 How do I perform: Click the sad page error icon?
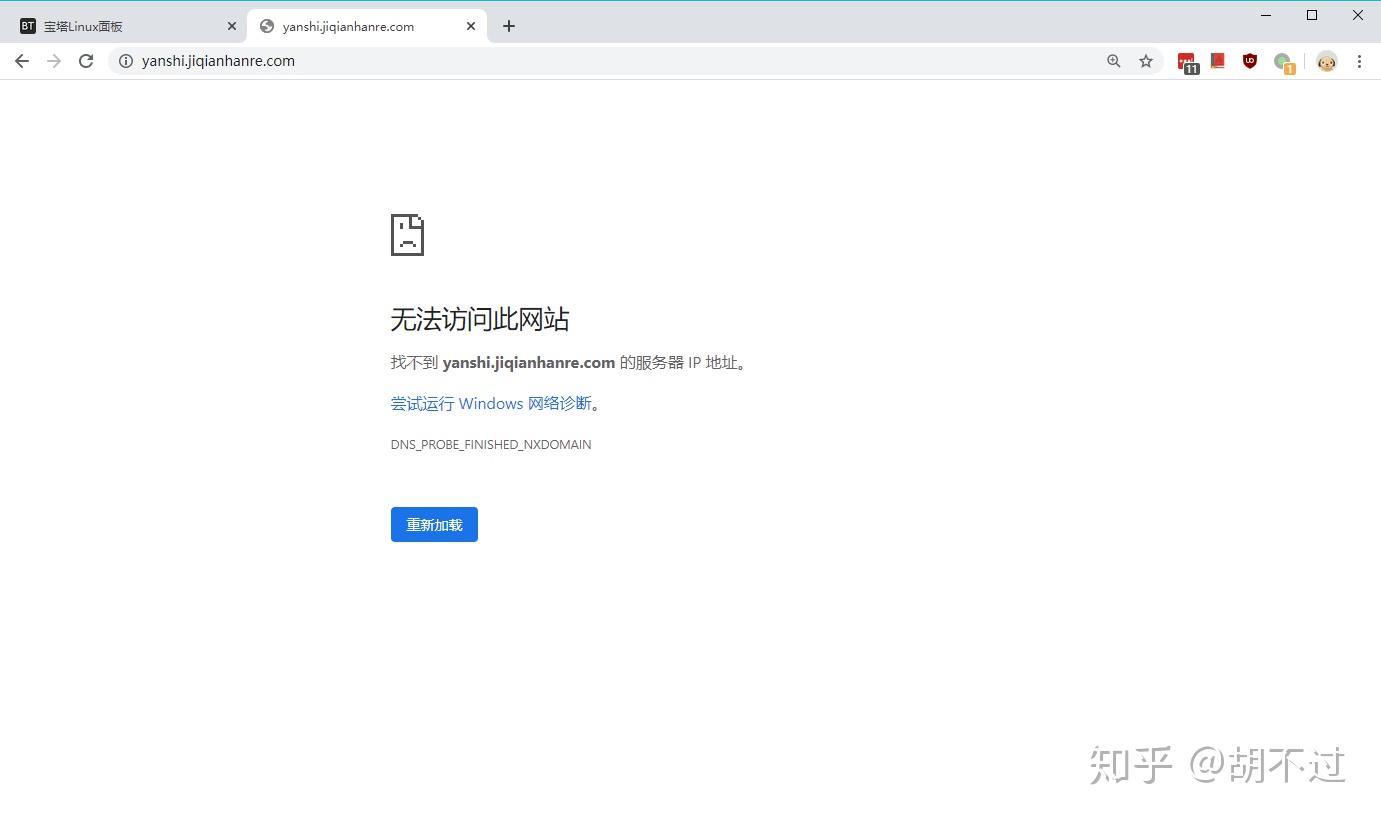[407, 235]
